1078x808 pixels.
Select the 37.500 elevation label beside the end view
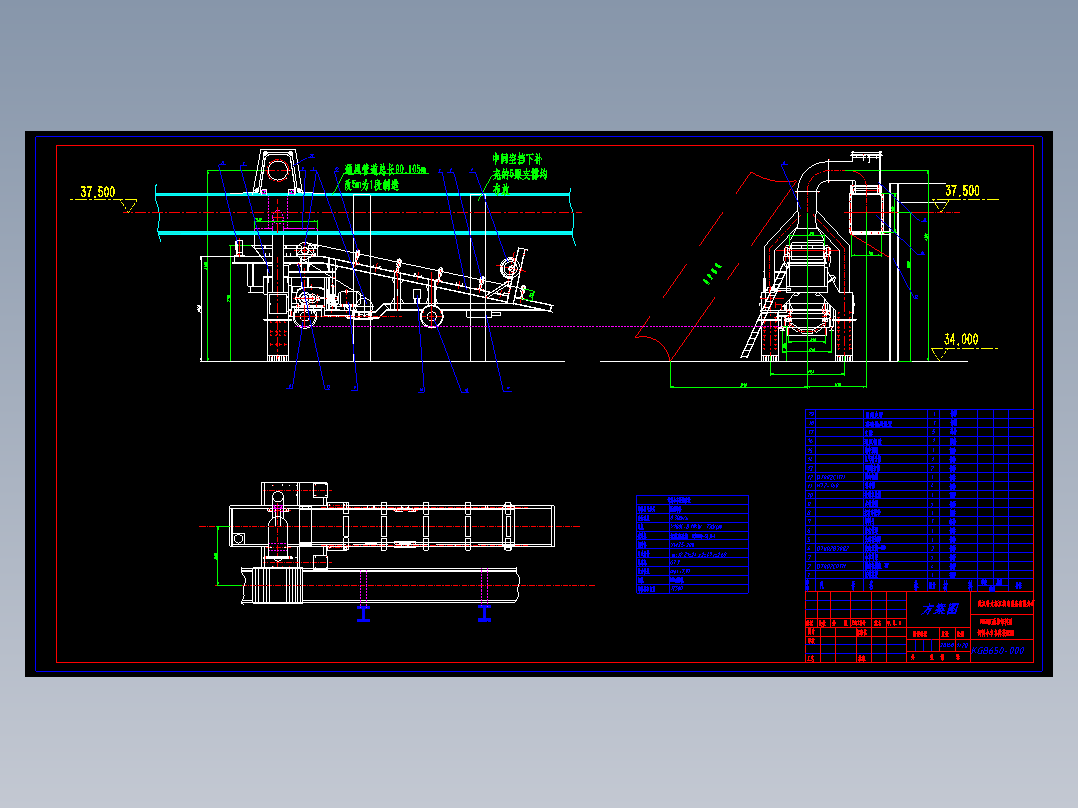962,190
